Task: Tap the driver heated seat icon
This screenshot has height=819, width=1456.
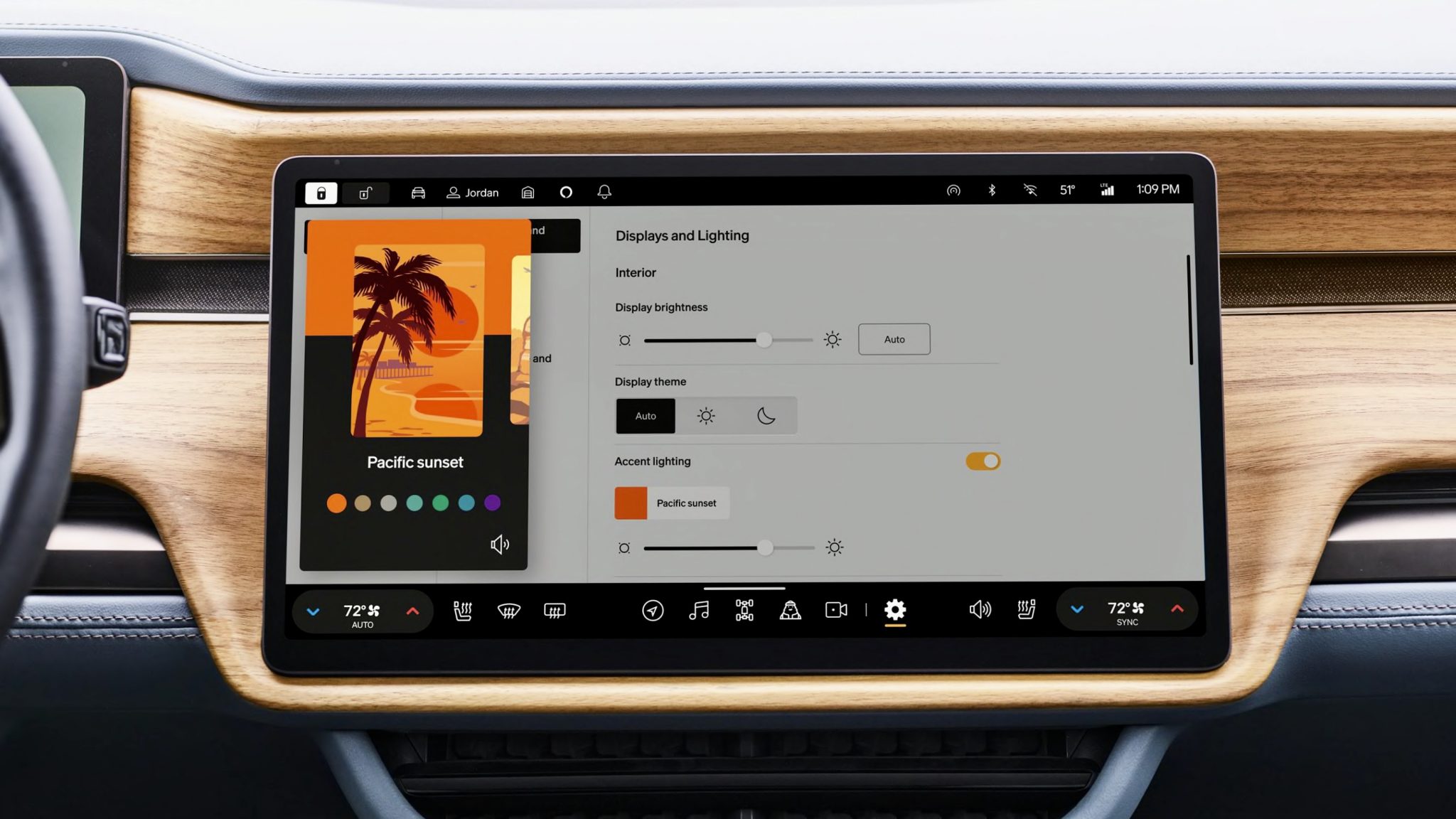Action: (463, 611)
